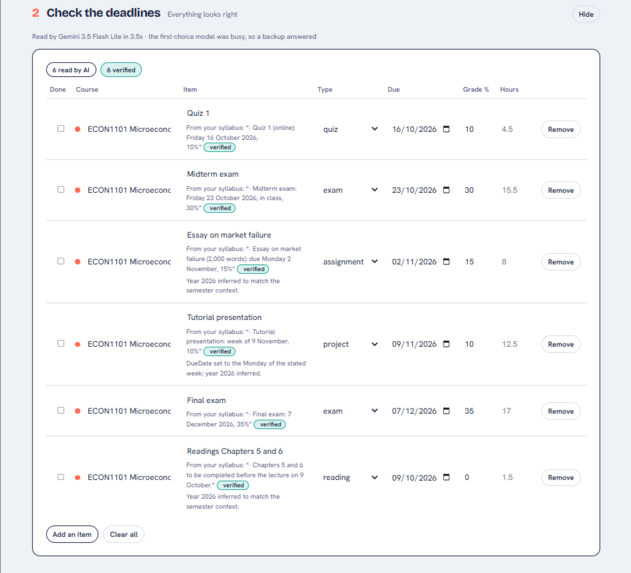Mark Essay on market failure as done
Screen dimensions: 631x573
tap(61, 261)
